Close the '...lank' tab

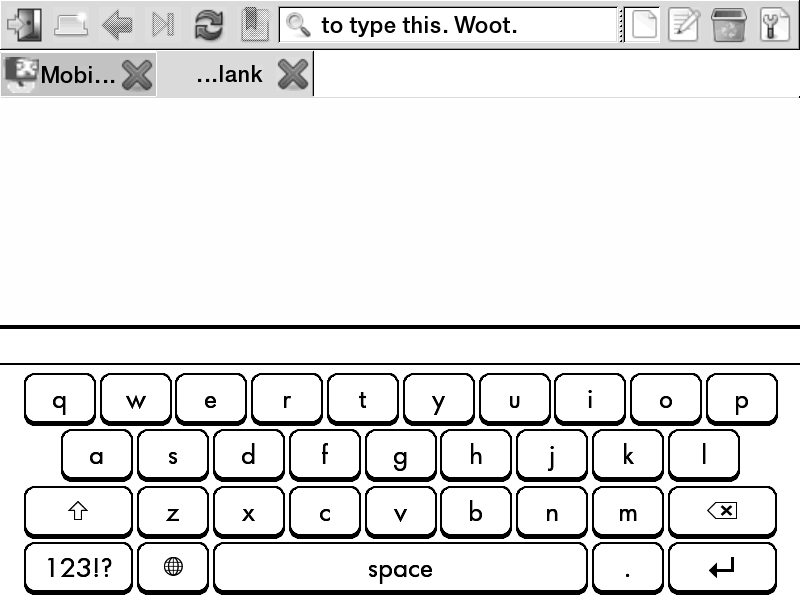(x=293, y=74)
